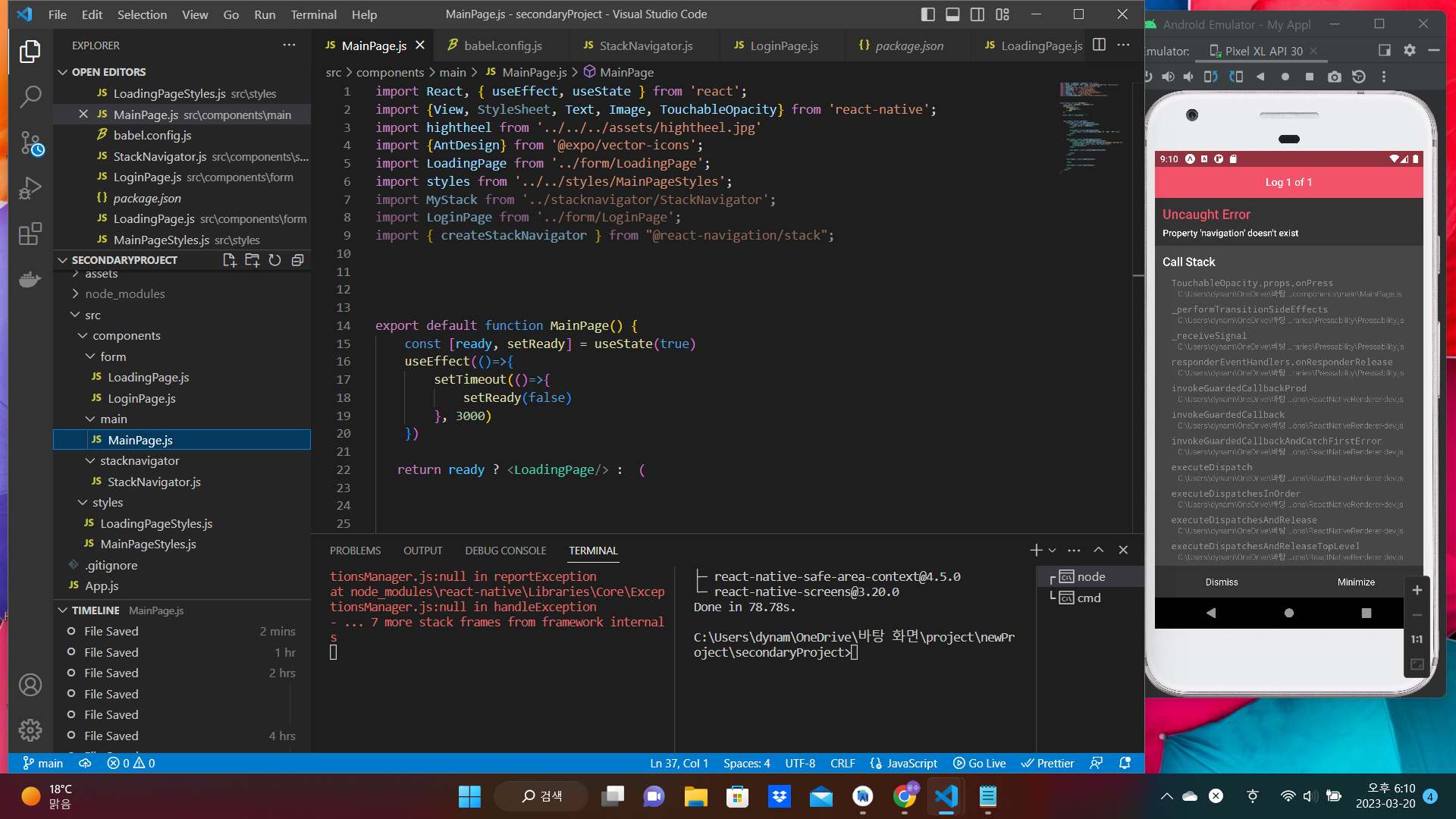Viewport: 1456px width, 819px height.
Task: Select cmd terminal in terminal list
Action: [1089, 598]
